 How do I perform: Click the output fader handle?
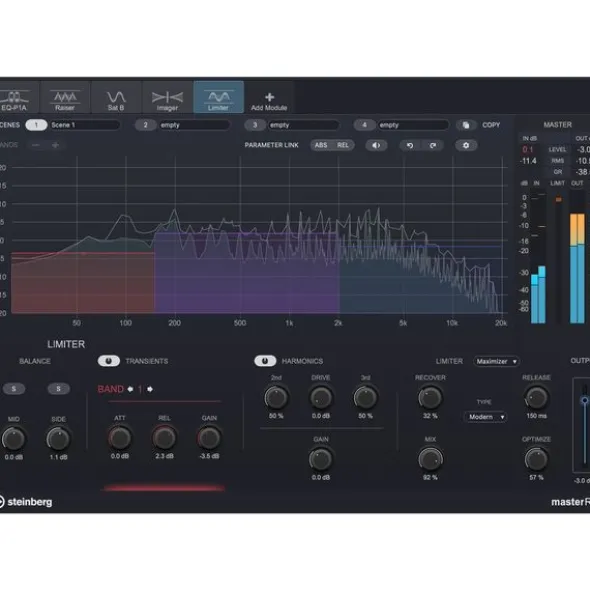pyautogui.click(x=585, y=400)
